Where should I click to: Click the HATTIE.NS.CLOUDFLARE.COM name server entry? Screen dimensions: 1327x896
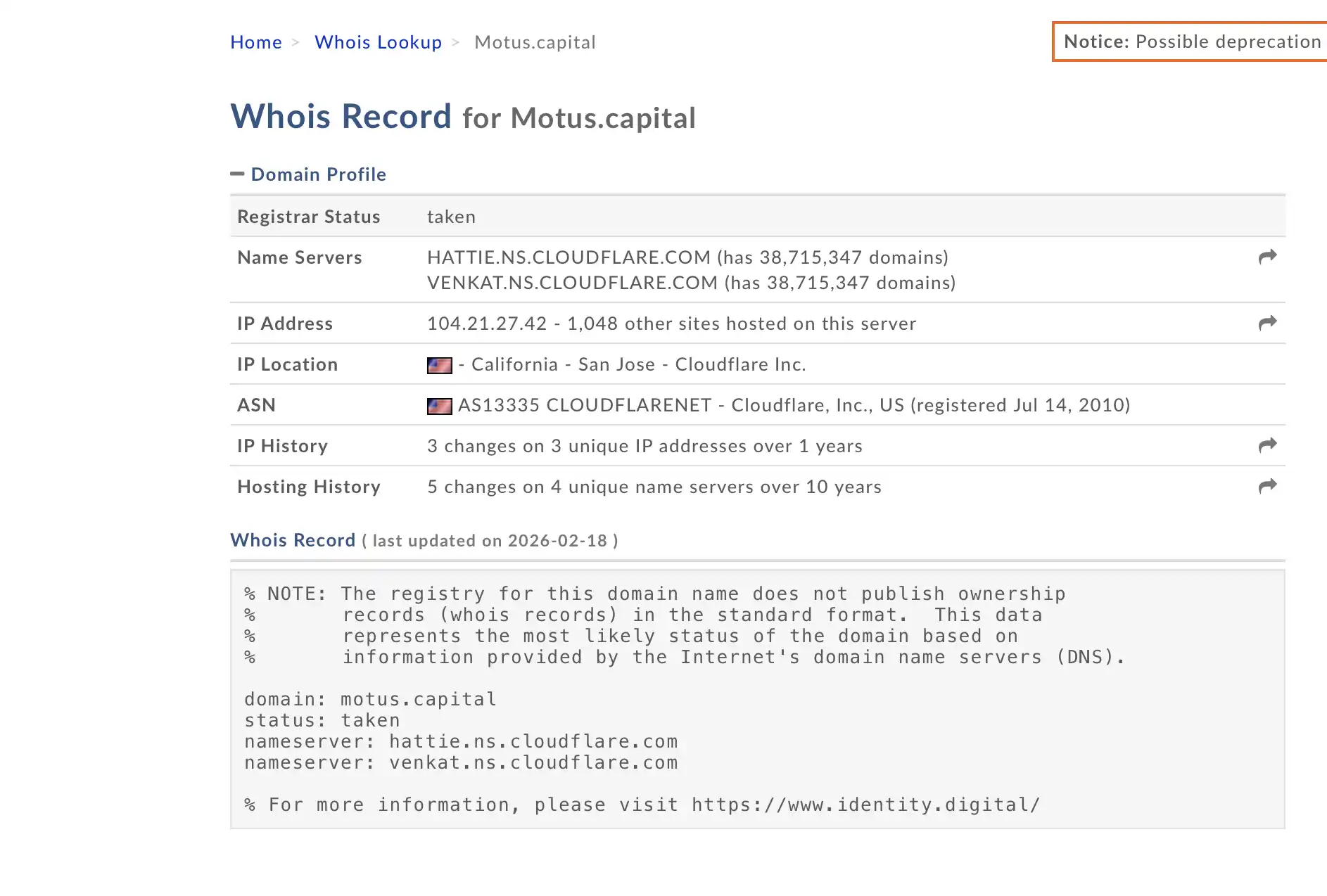click(569, 257)
